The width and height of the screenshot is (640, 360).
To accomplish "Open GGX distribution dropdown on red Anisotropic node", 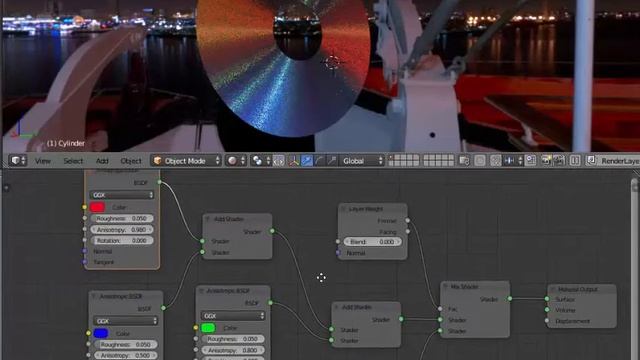I will 122,195.
